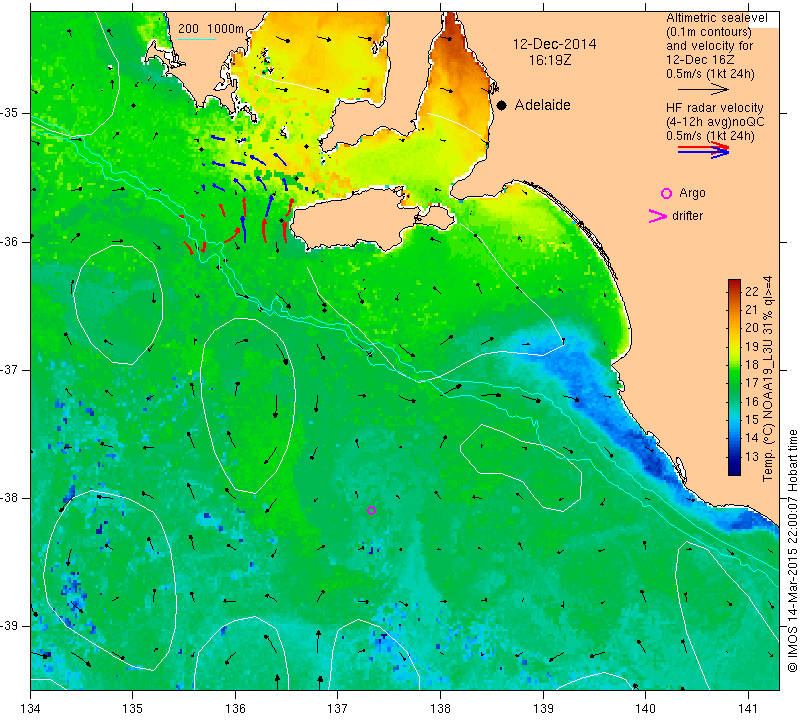Image resolution: width=800 pixels, height=720 pixels.
Task: Select the Adelaide city label
Action: 542,105
